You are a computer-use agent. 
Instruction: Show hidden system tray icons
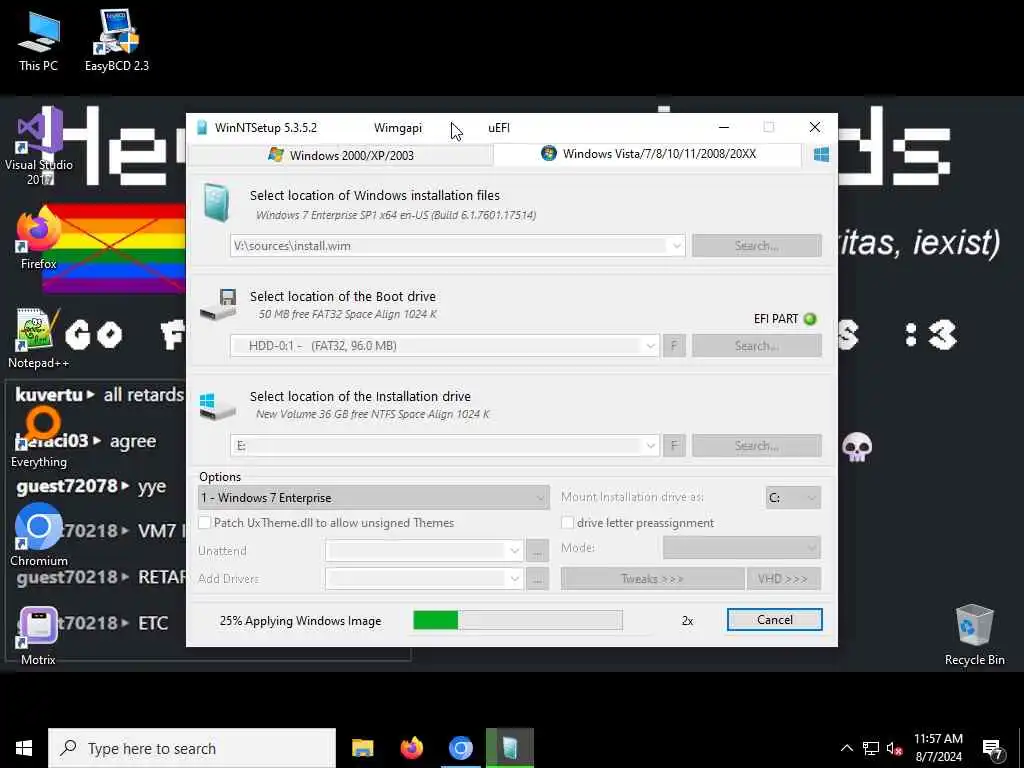(846, 748)
